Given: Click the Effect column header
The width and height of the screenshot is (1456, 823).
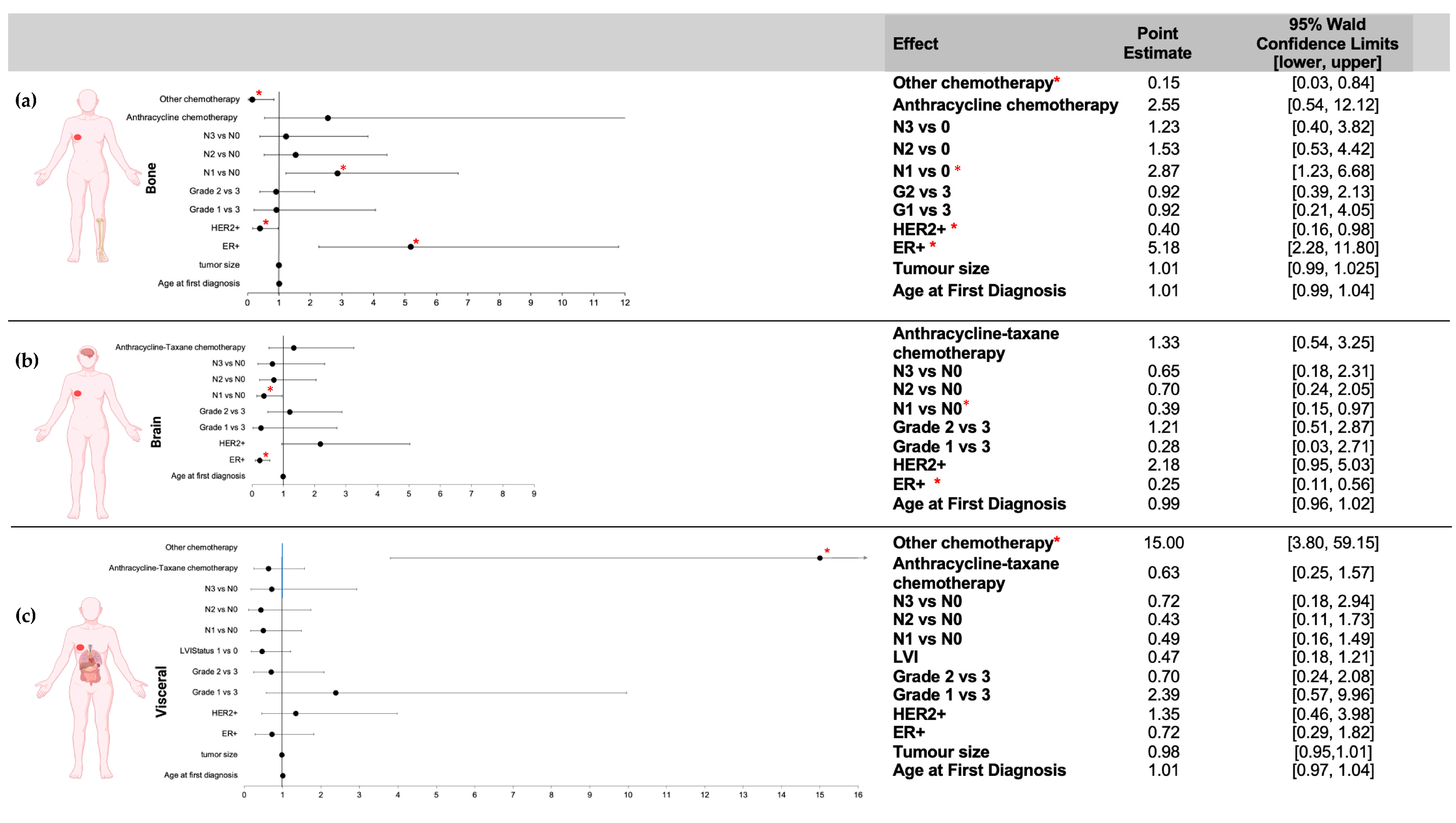Looking at the screenshot, I should point(915,43).
